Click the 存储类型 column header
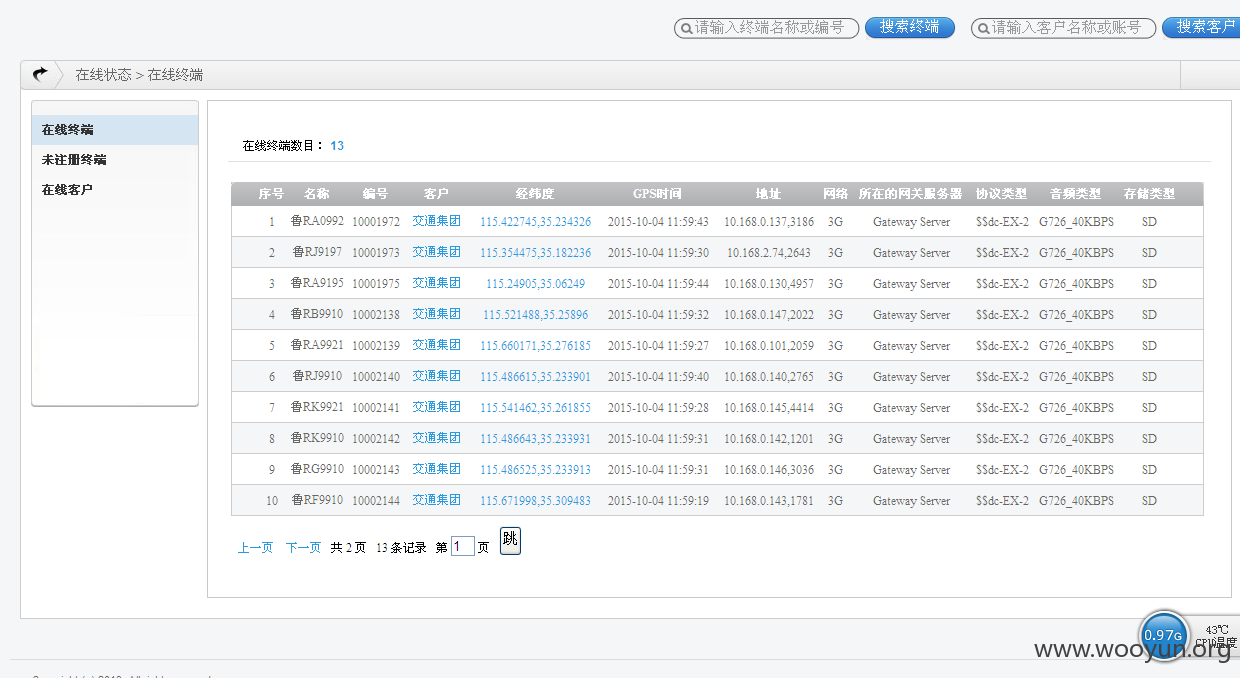The width and height of the screenshot is (1240, 678). (x=1149, y=194)
